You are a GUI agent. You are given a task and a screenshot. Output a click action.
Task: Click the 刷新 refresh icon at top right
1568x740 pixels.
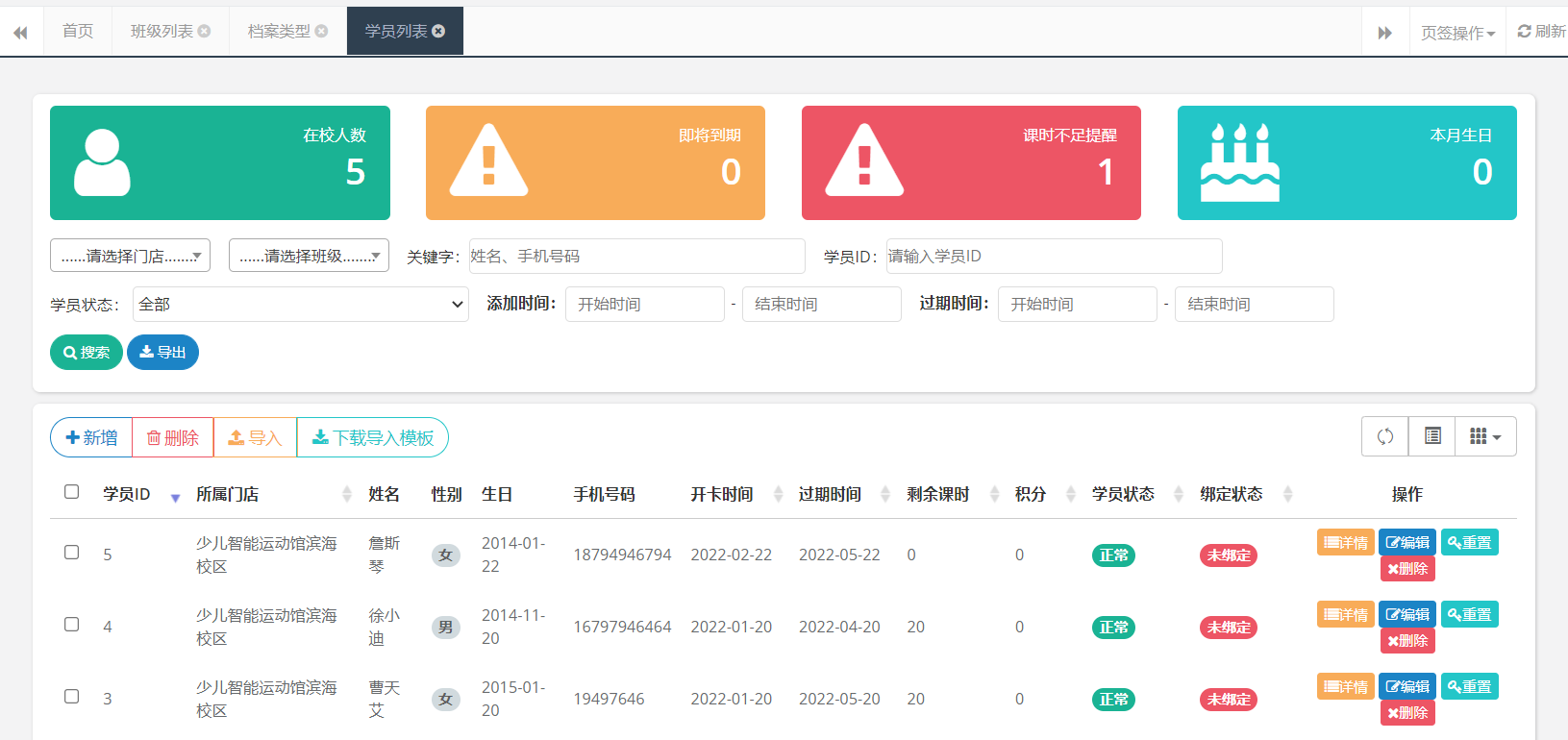pyautogui.click(x=1541, y=31)
